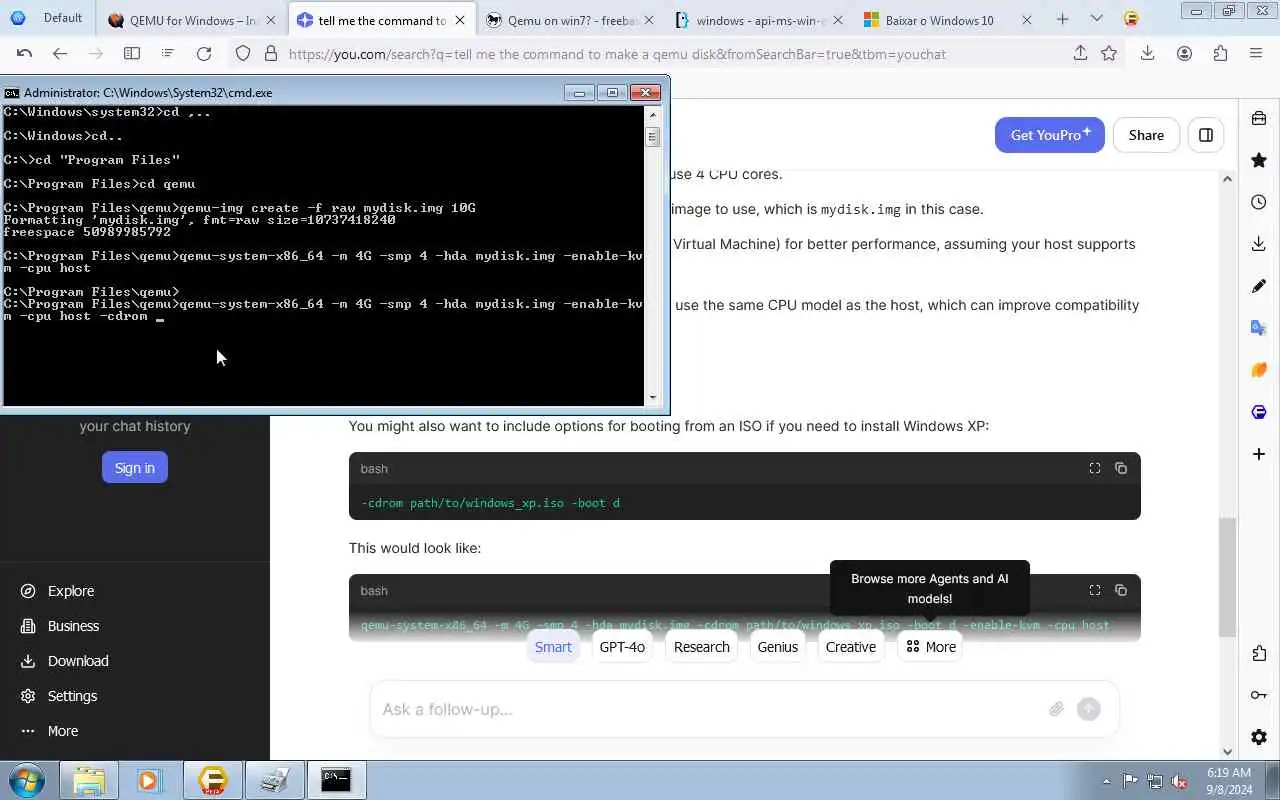Select the GPT-4o model chip
Image resolution: width=1280 pixels, height=800 pixels.
(622, 647)
